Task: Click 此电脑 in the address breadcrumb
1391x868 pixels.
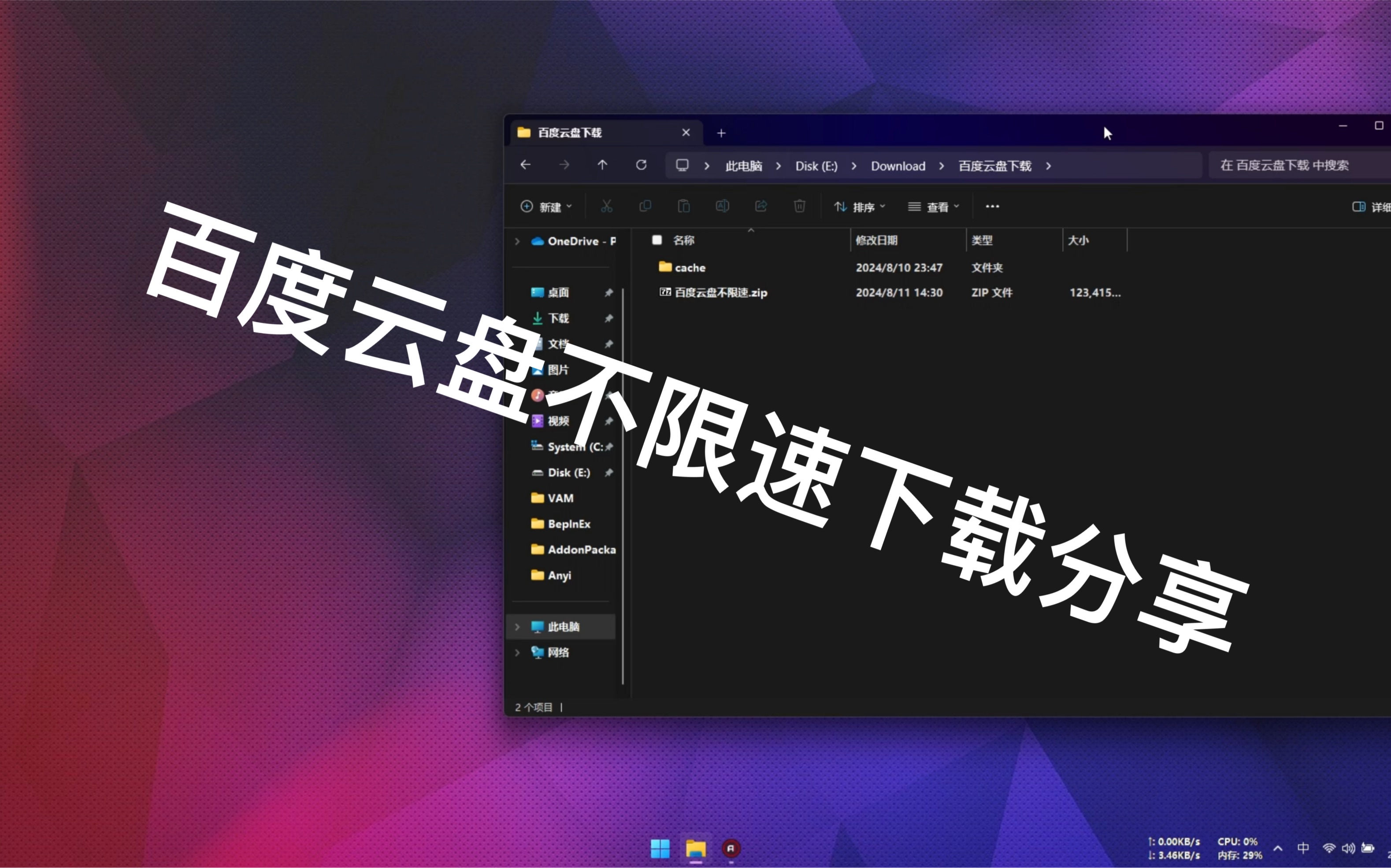Action: 744,166
